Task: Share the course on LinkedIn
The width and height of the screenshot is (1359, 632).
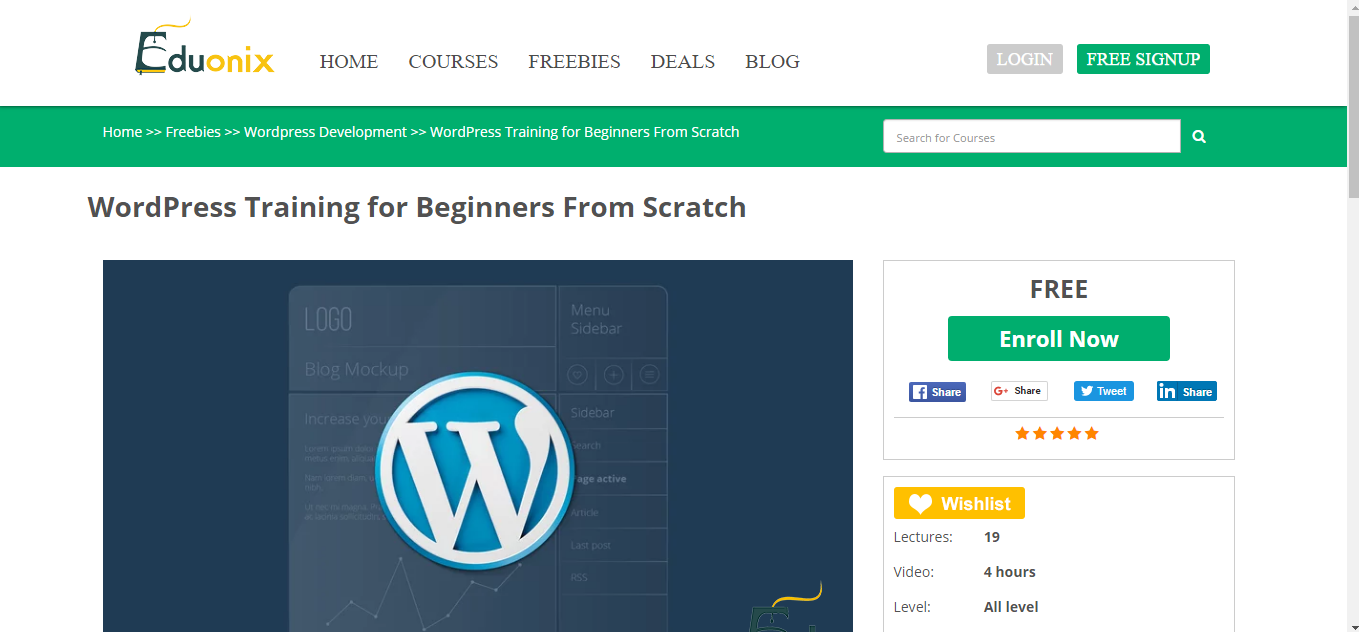Action: pos(1187,392)
